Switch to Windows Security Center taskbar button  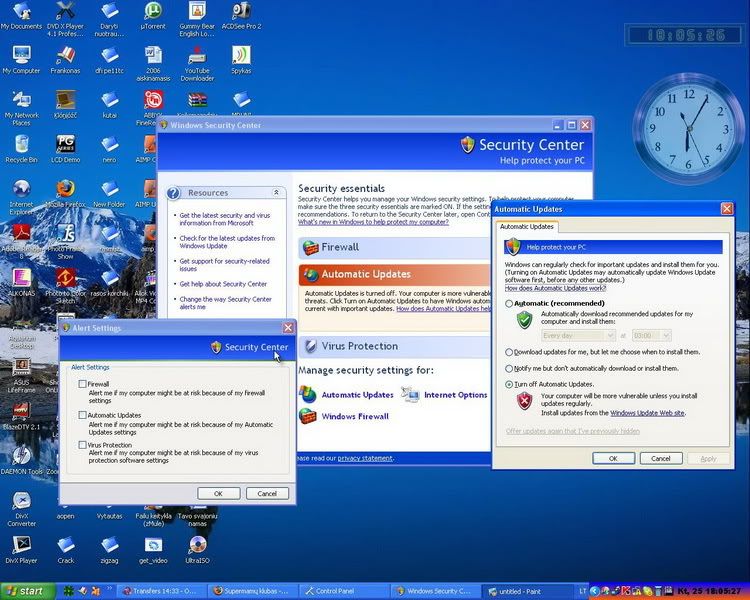[435, 591]
